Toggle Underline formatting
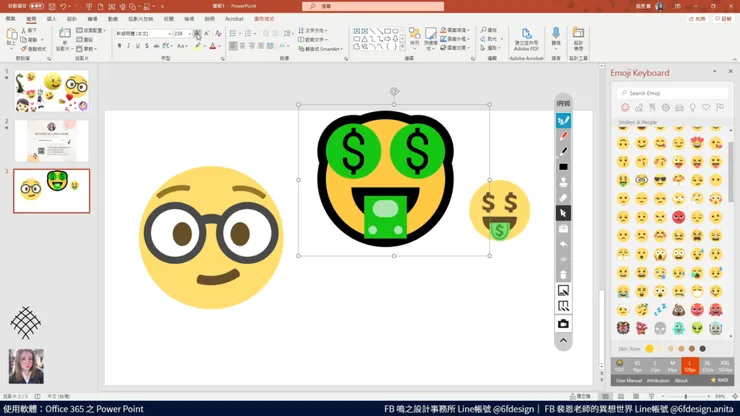 coord(137,46)
